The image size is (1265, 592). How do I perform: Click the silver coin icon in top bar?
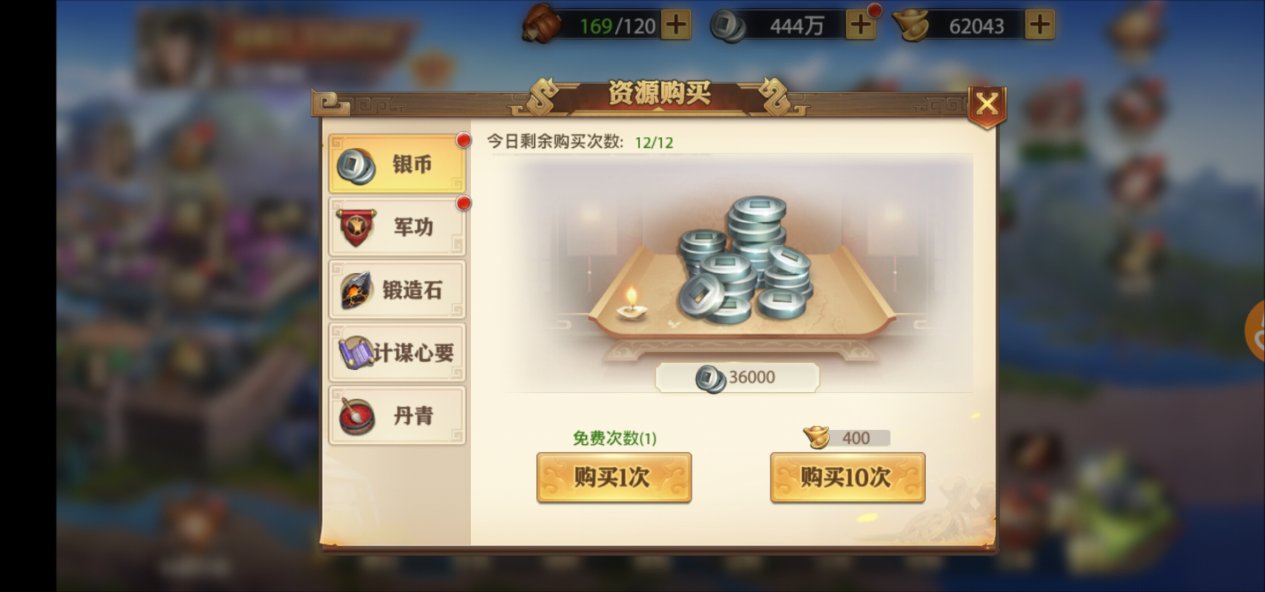click(x=727, y=26)
